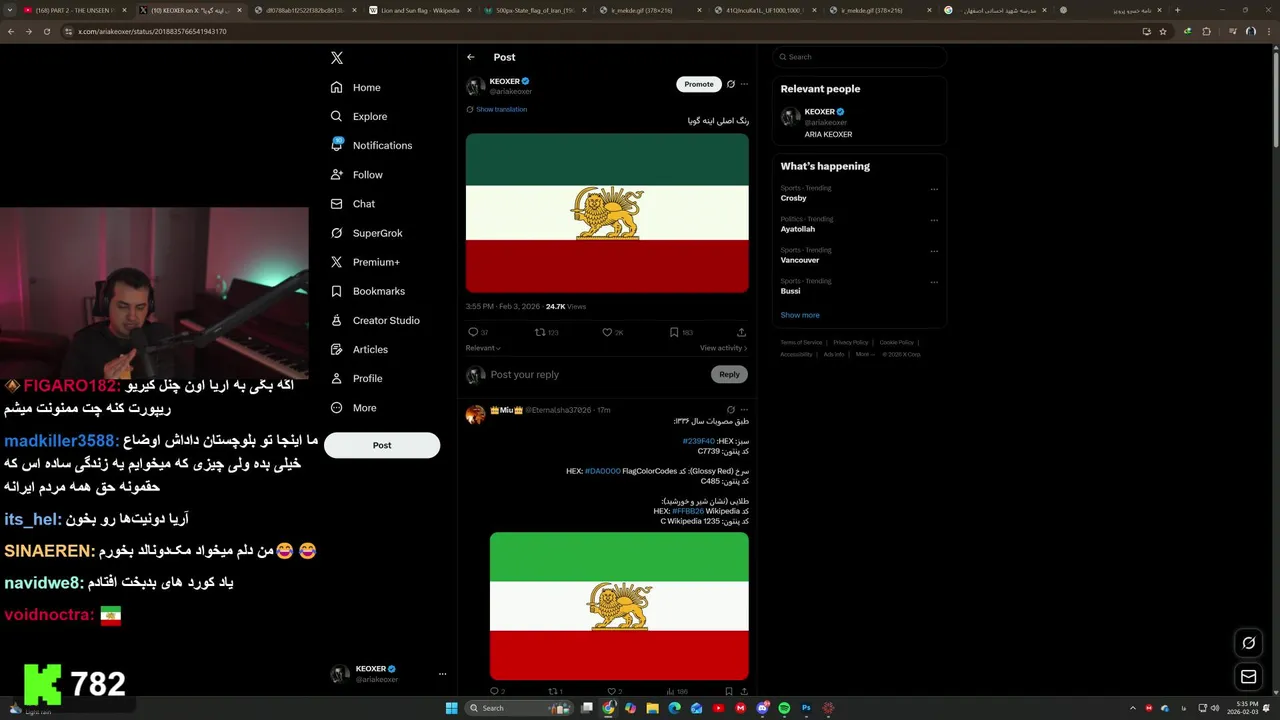Click the X logo in the sidebar

coord(337,58)
